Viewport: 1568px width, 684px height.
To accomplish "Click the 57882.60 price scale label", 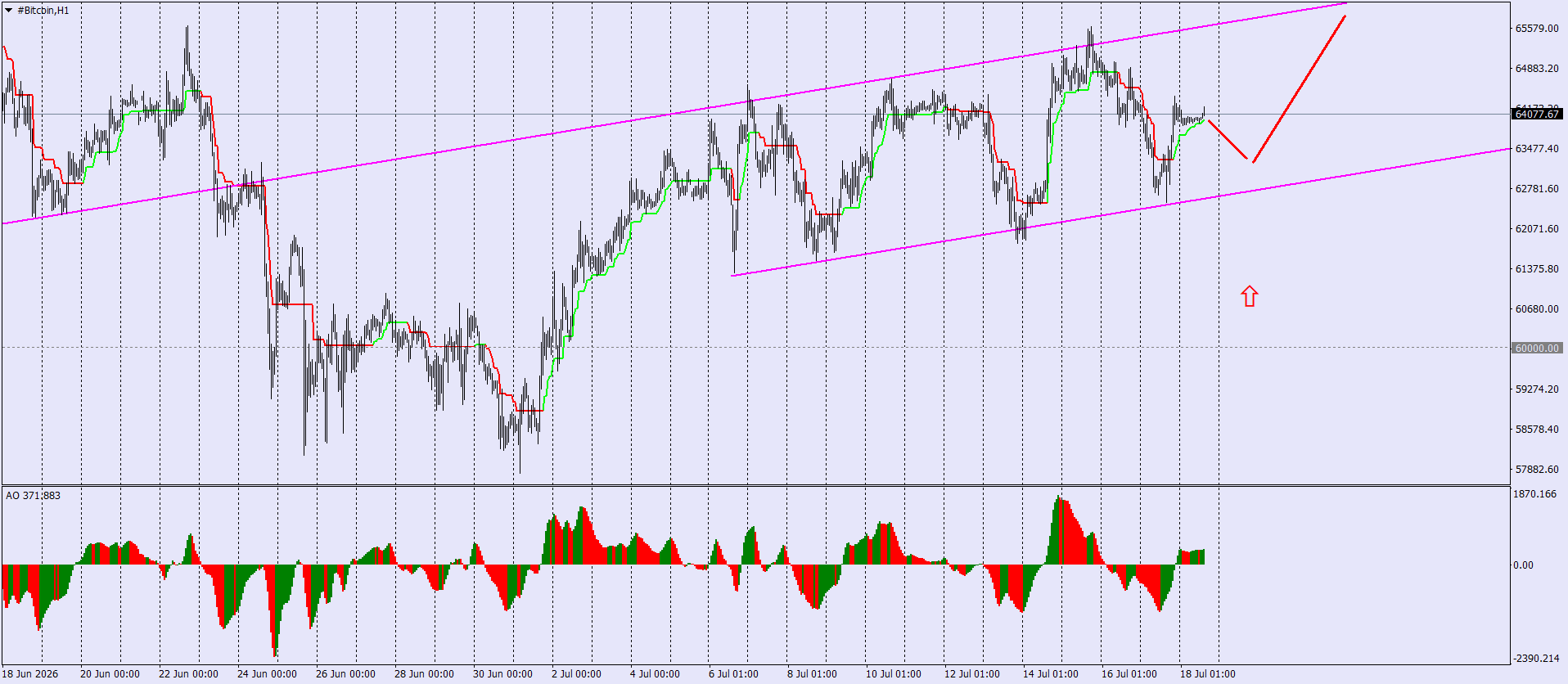I will 1537,470.
